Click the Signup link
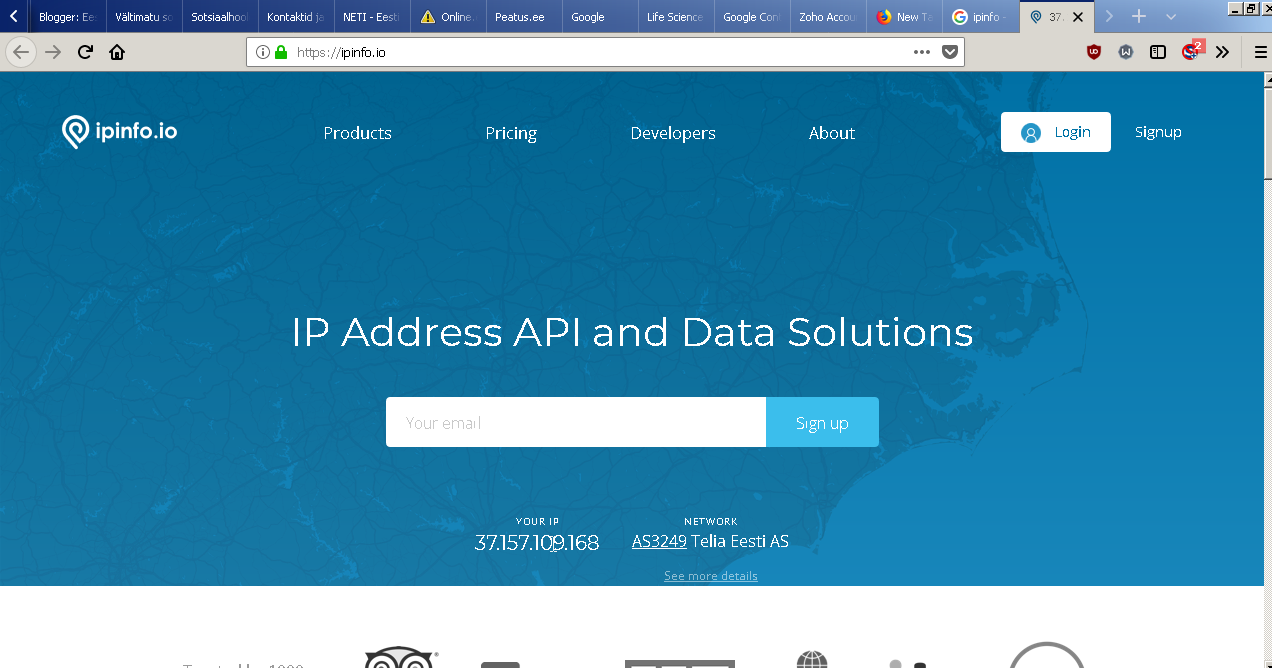Screen dimensions: 1272x668 click(x=1158, y=132)
